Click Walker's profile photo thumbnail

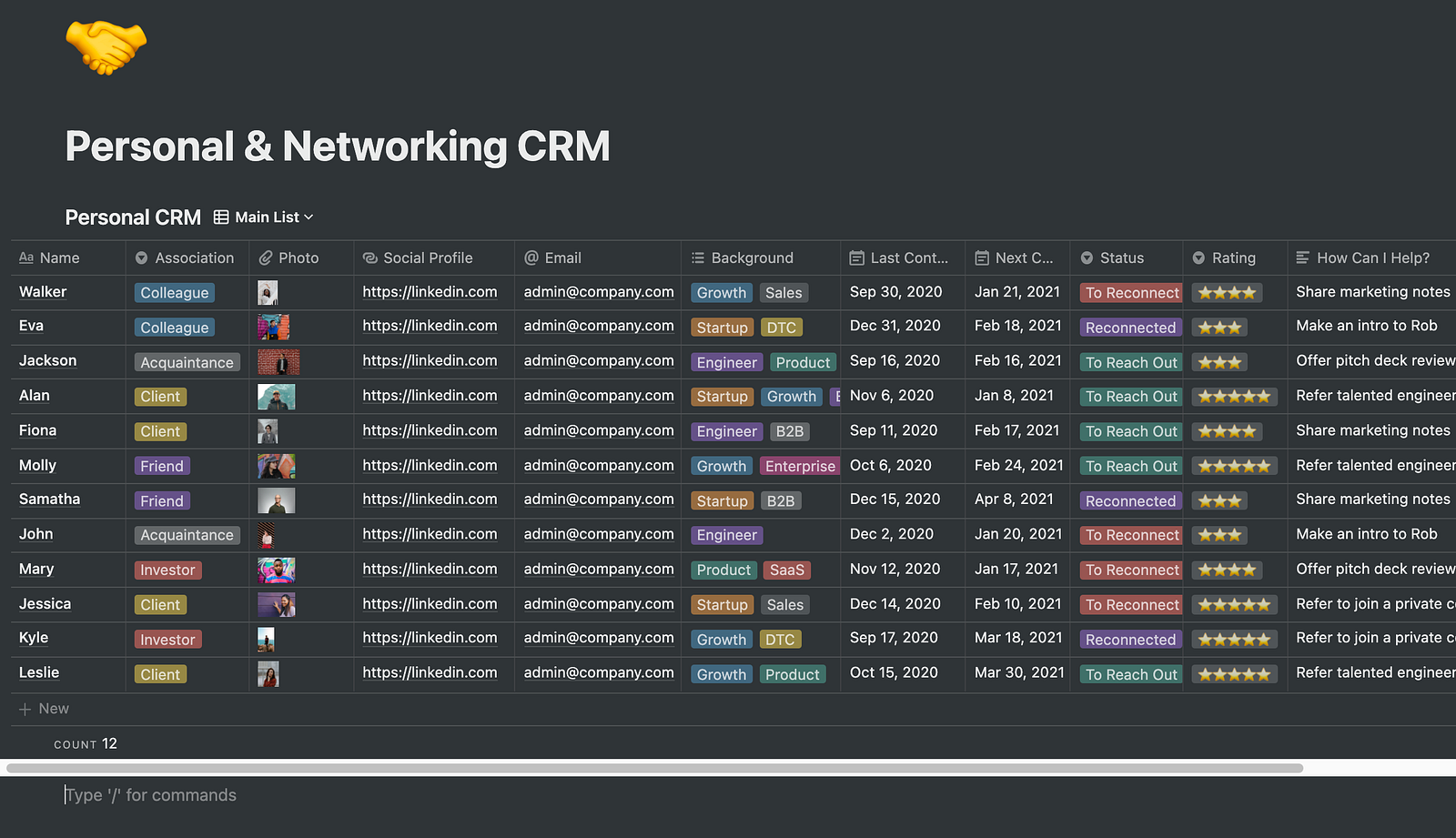pyautogui.click(x=267, y=292)
